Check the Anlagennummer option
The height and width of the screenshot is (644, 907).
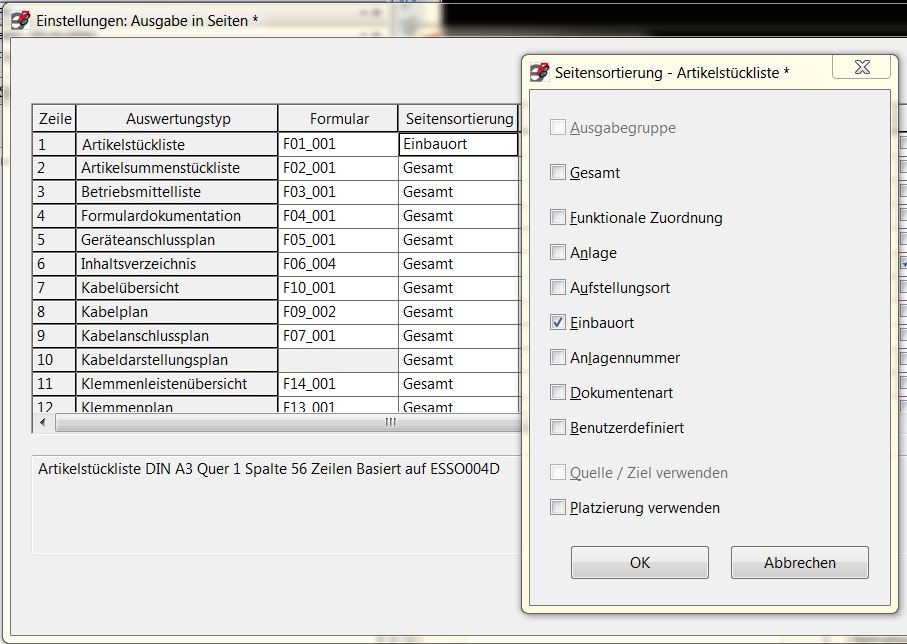tap(558, 358)
